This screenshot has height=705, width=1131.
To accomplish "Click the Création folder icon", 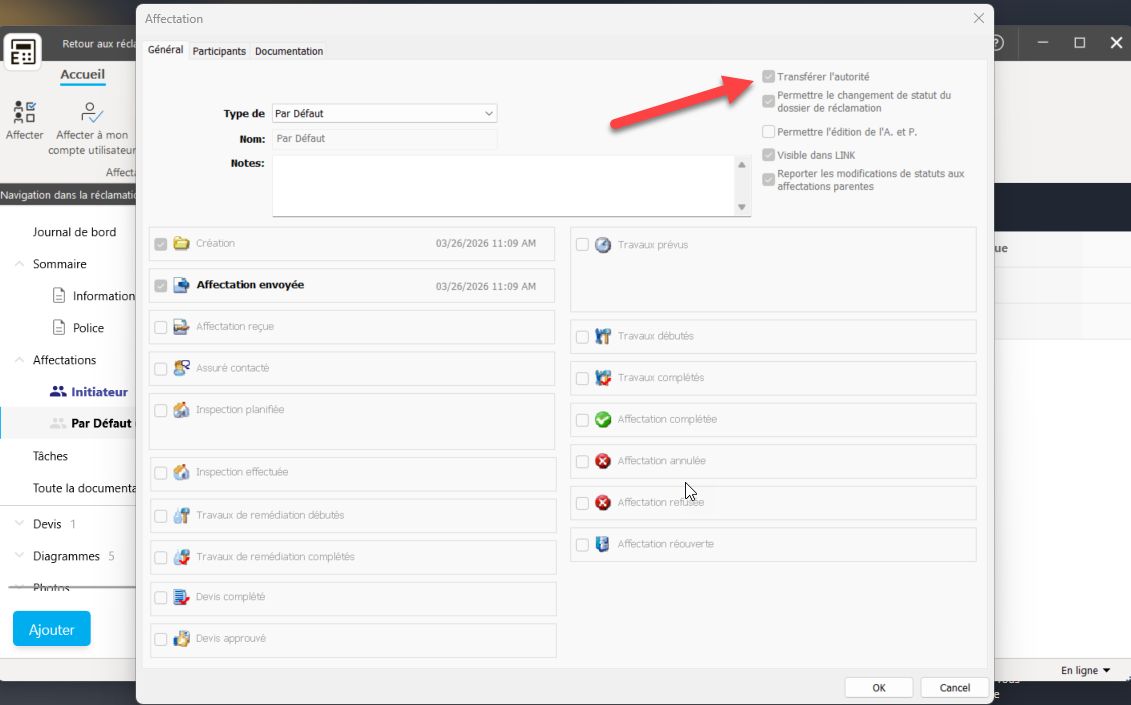I will pos(181,244).
